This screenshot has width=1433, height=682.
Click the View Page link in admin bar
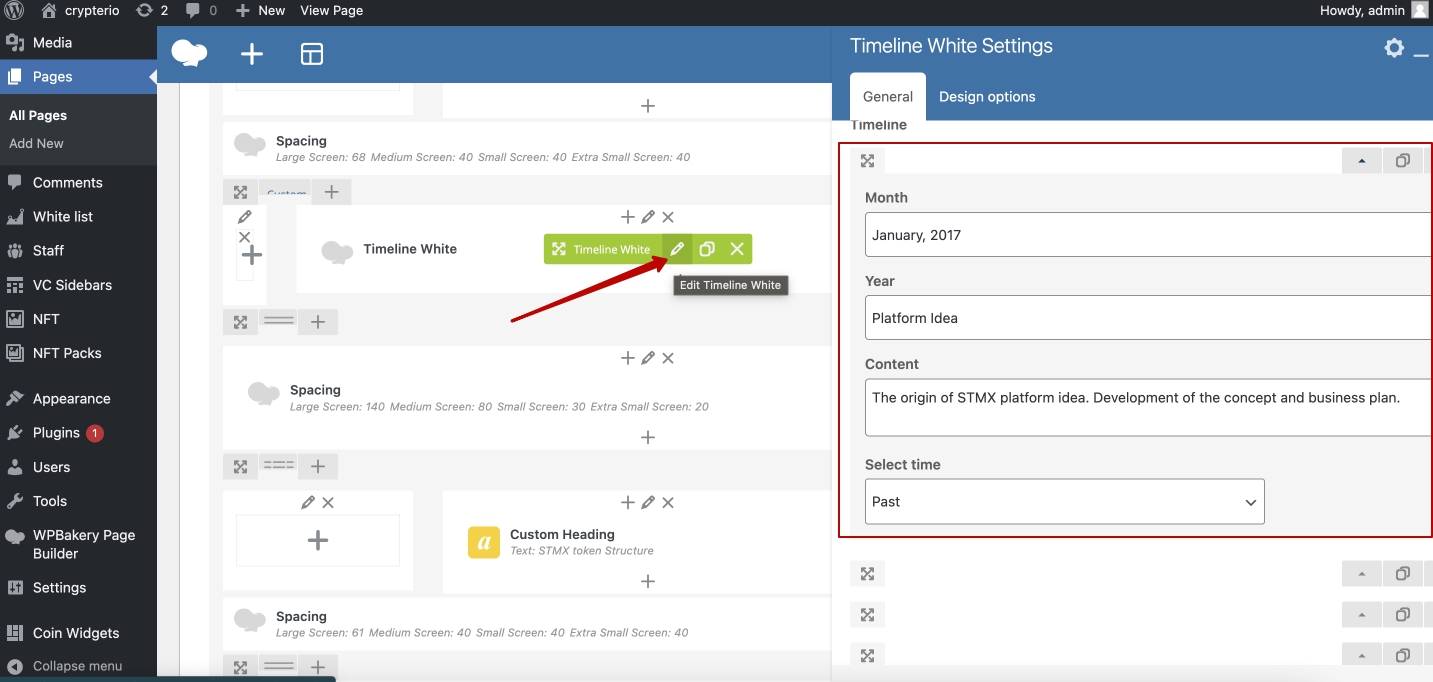(x=331, y=10)
